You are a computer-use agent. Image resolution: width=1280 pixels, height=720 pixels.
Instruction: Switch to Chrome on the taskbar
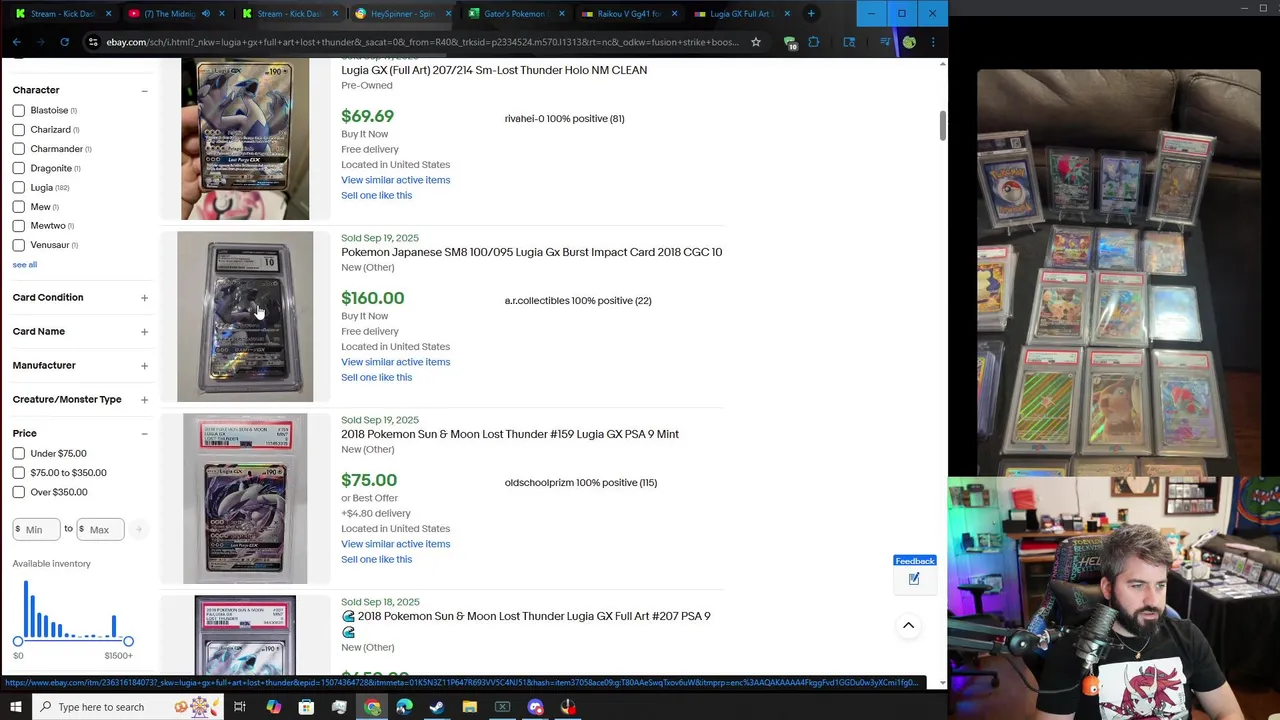(372, 707)
